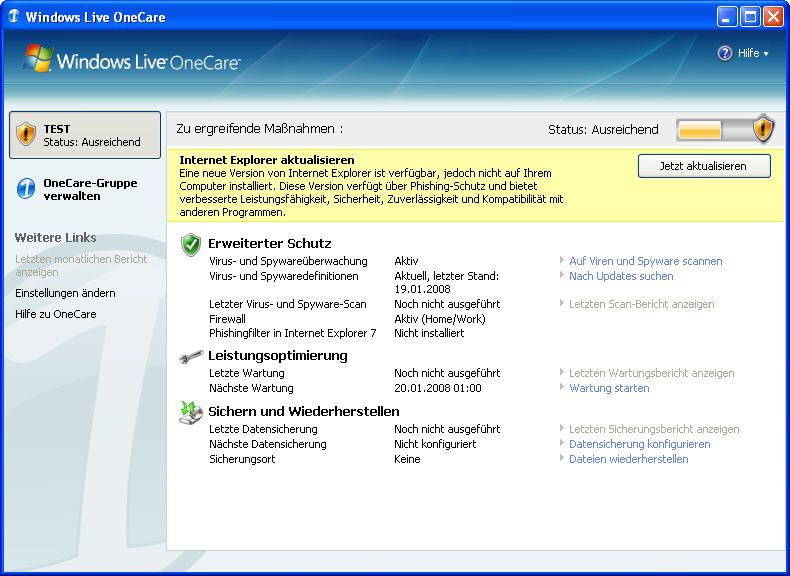The image size is (790, 576).
Task: Click Status: Ausreichend text in header
Action: 603,130
